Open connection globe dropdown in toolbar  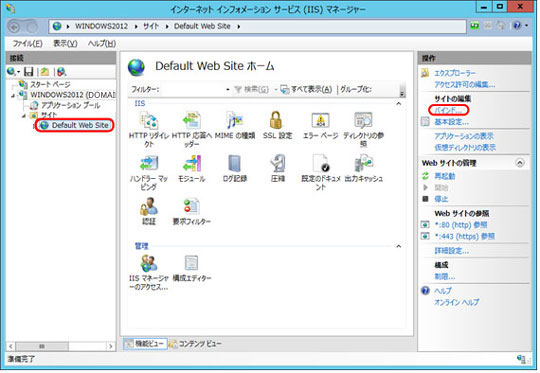click(x=18, y=72)
